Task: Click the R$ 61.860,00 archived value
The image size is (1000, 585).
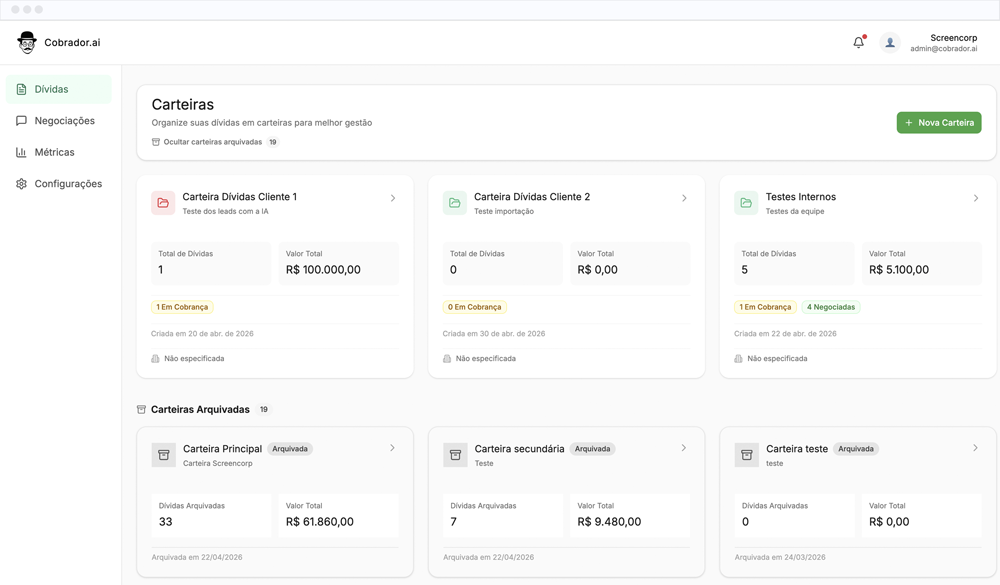Action: click(320, 522)
